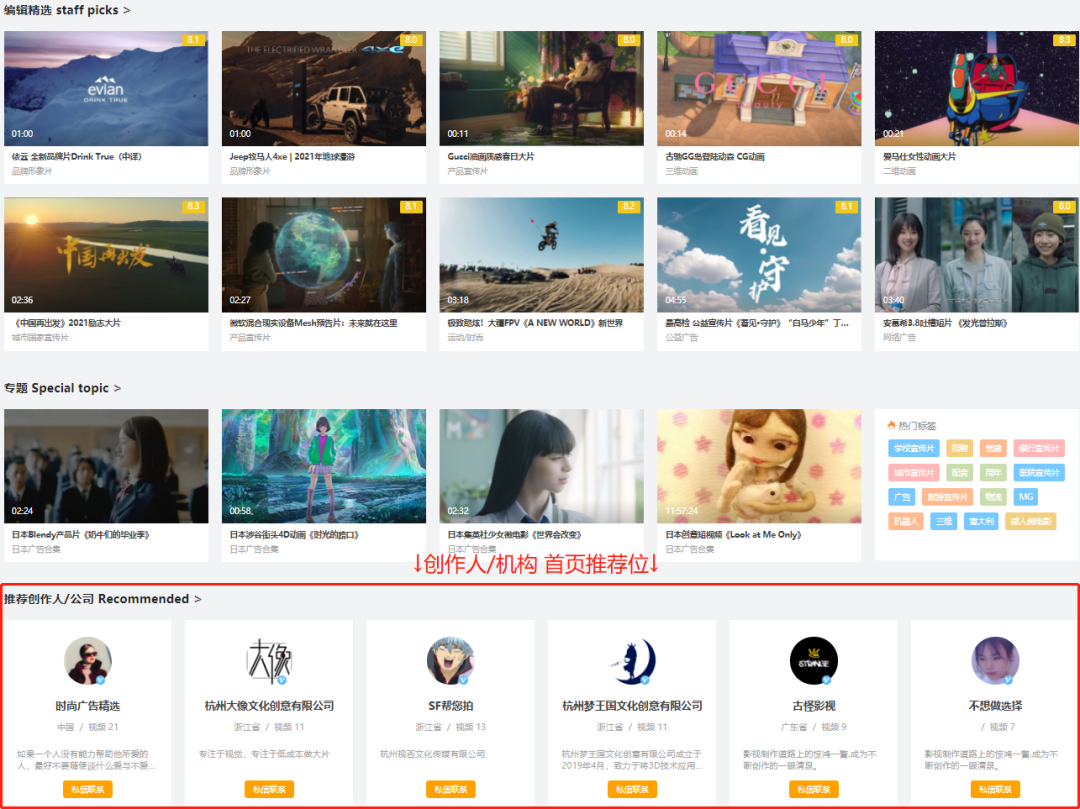The image size is (1080, 809).
Task: Expand the 推荐创作人/公司 Recommended section
Action: pyautogui.click(x=102, y=599)
